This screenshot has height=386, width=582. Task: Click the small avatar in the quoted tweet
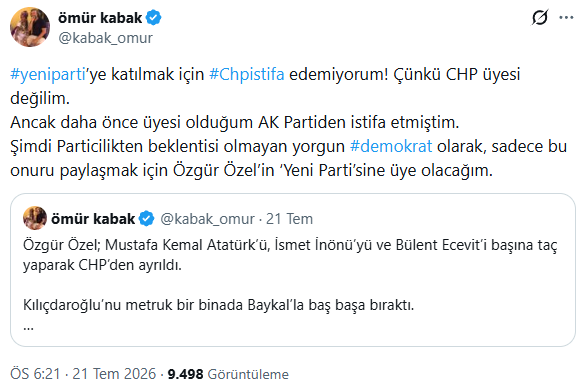[35, 218]
